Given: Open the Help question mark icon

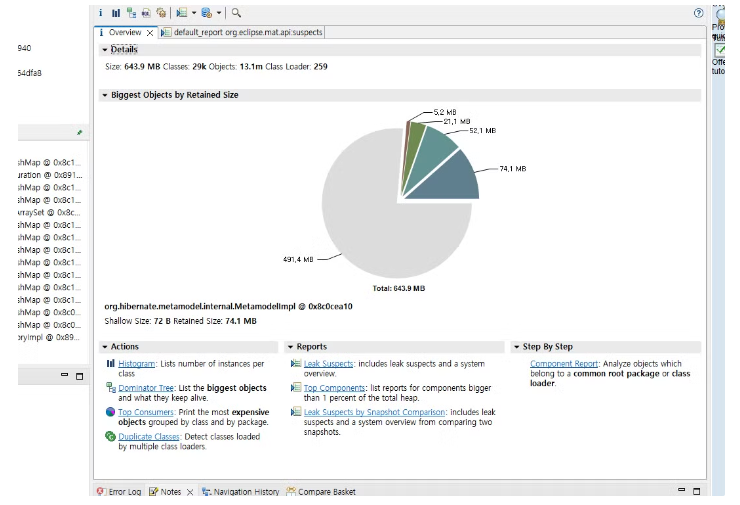Looking at the screenshot, I should pos(698,13).
